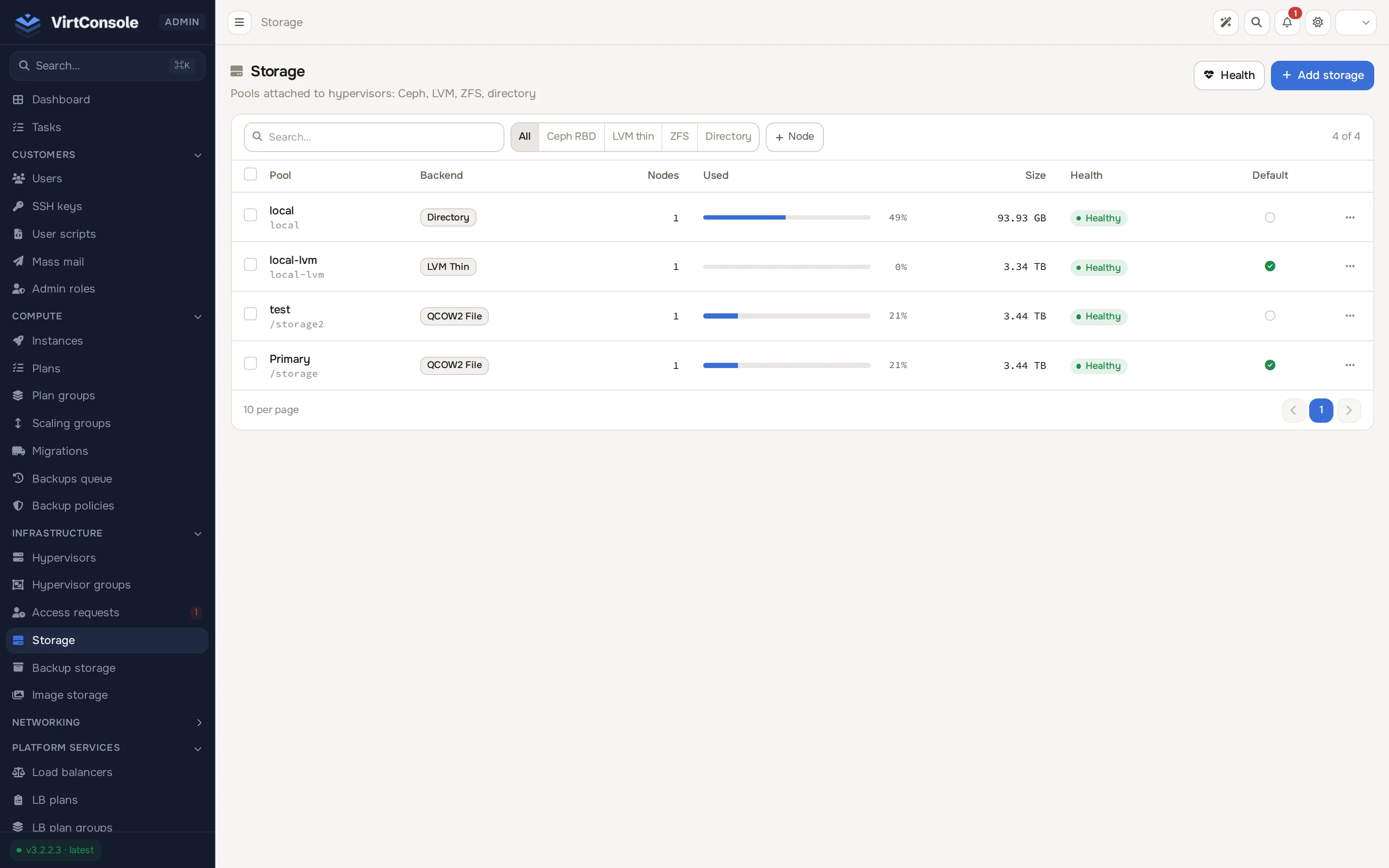This screenshot has height=868, width=1389.
Task: Open Instances in sidebar
Action: (107, 341)
